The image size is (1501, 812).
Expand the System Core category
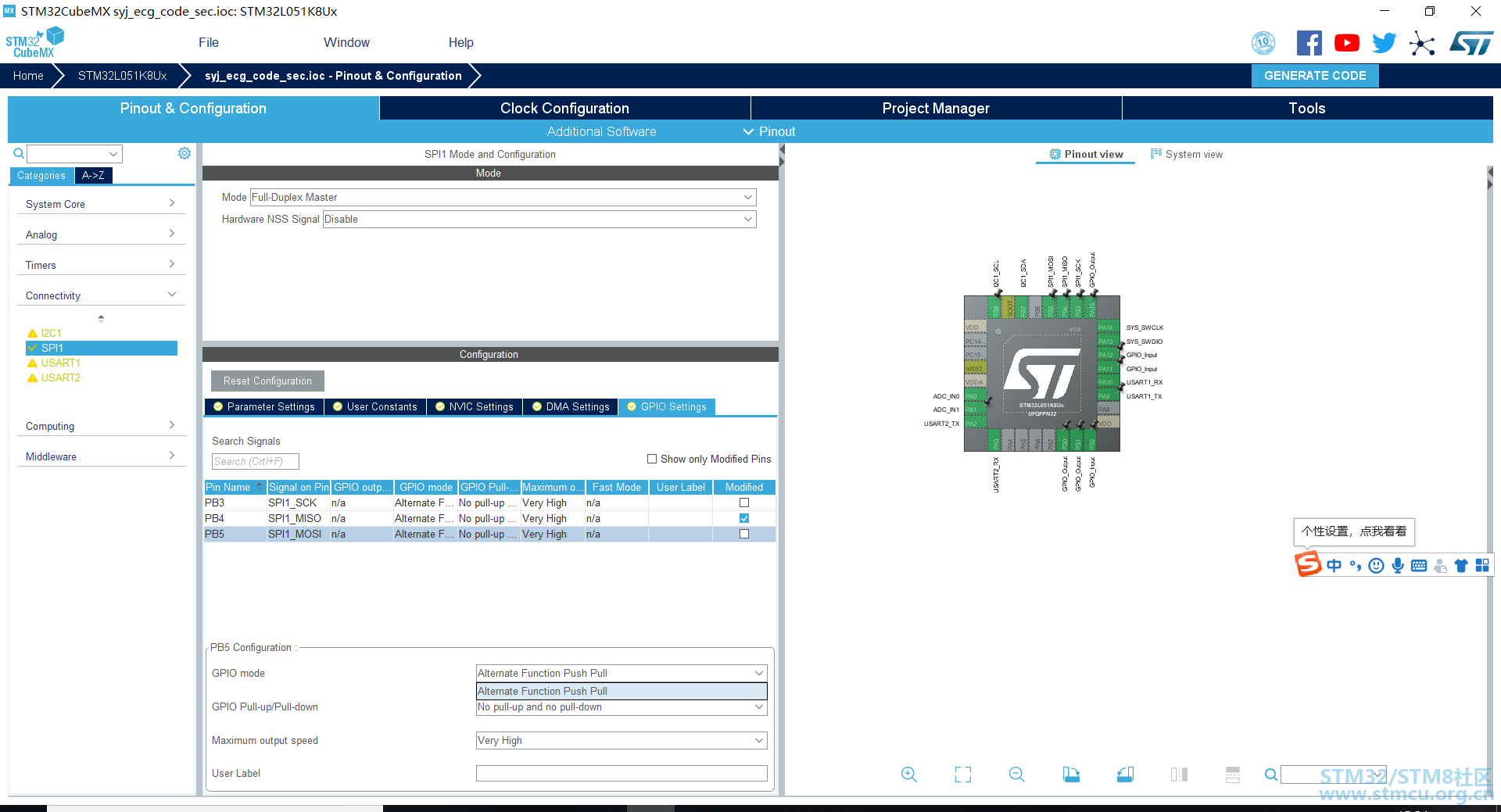coord(101,204)
